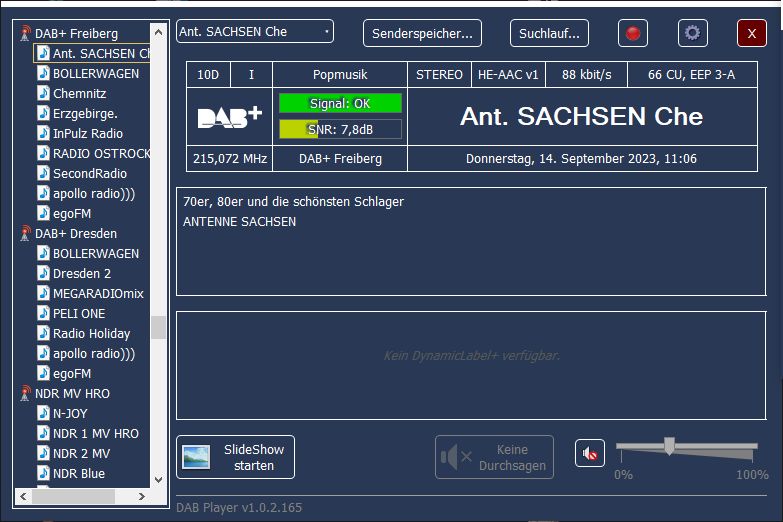Click the NDR MV HRO antenna icon
The height and width of the screenshot is (522, 783).
(25, 393)
